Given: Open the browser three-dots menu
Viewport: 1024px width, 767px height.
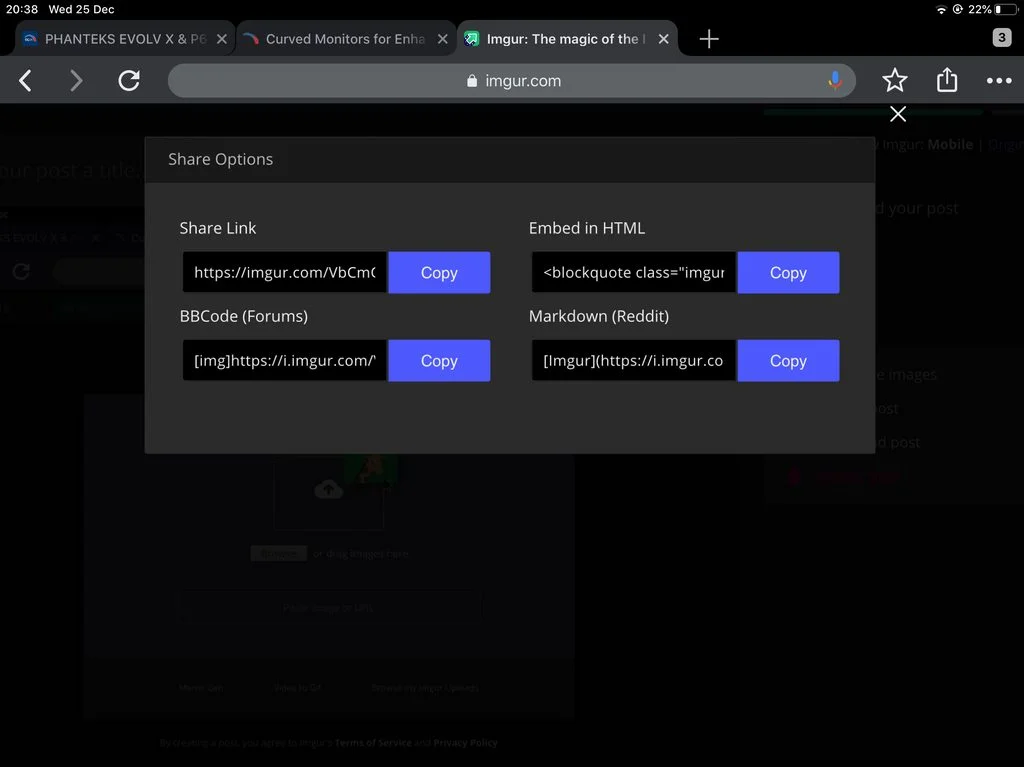Looking at the screenshot, I should coord(999,80).
